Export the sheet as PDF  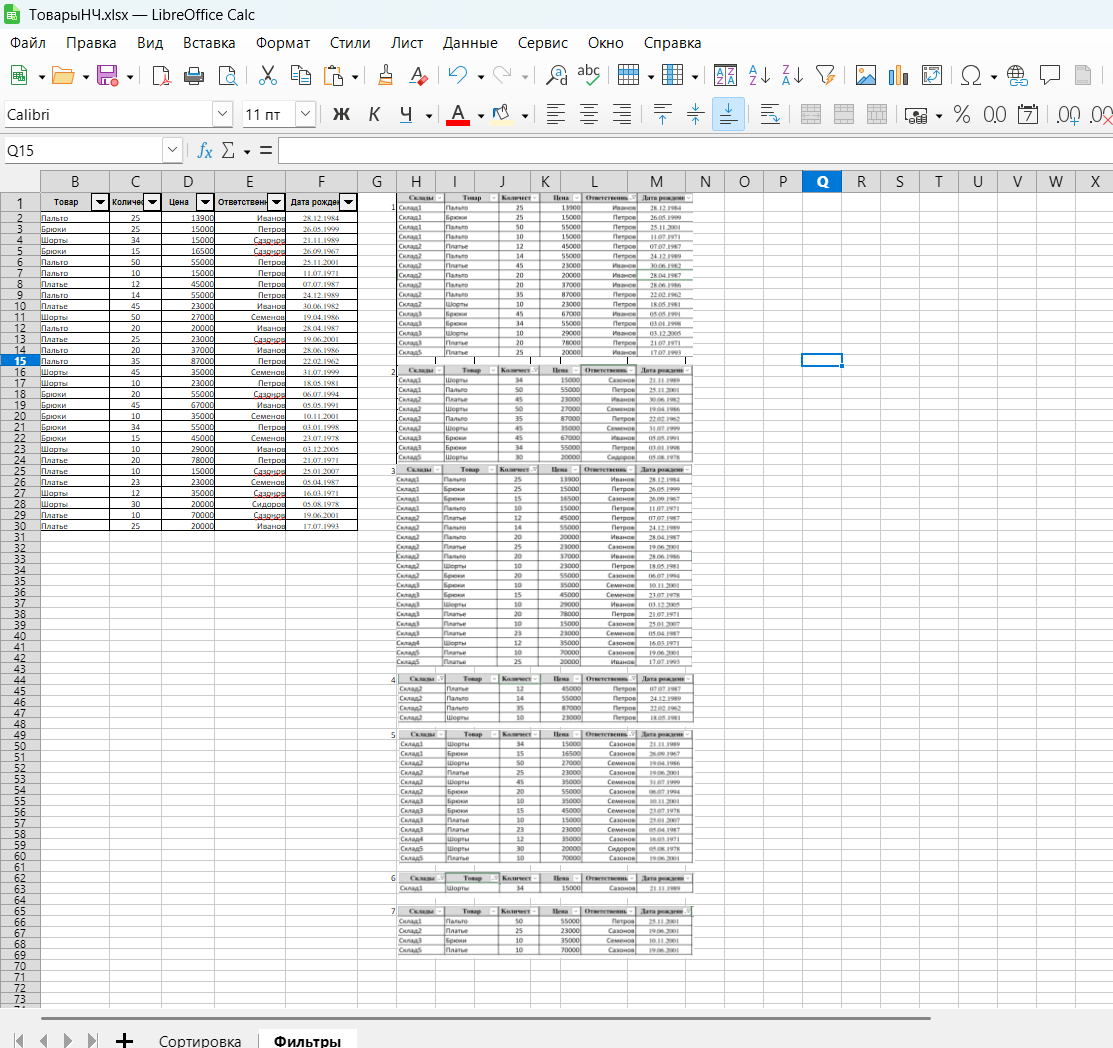click(161, 75)
